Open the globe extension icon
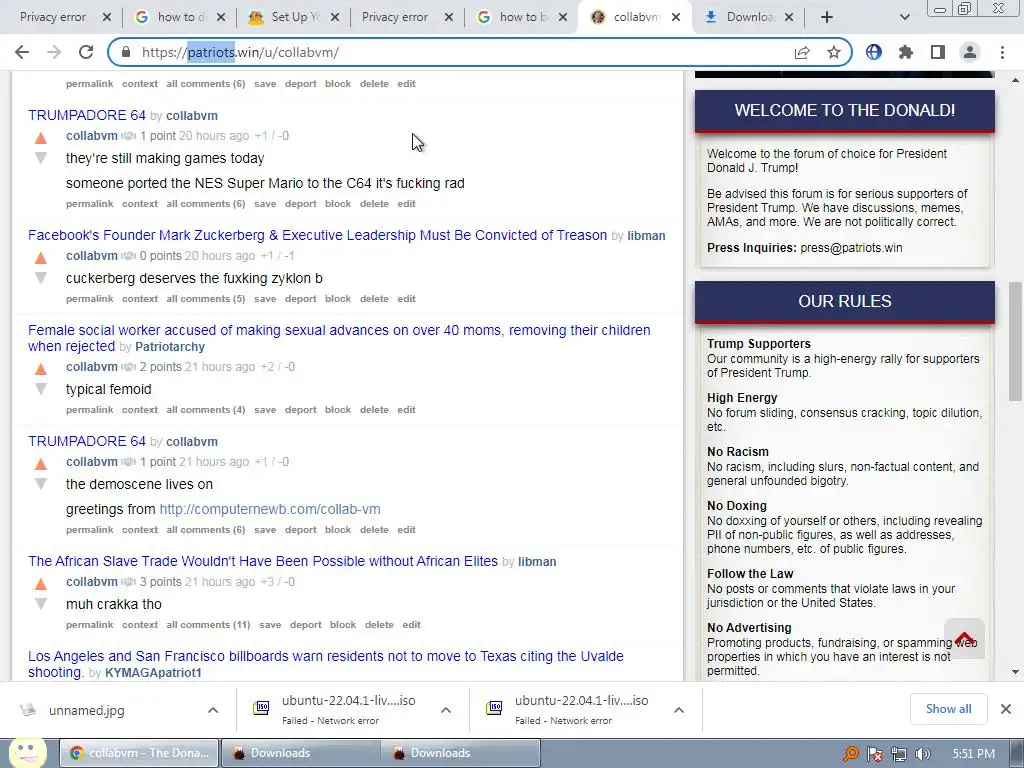 pos(874,52)
